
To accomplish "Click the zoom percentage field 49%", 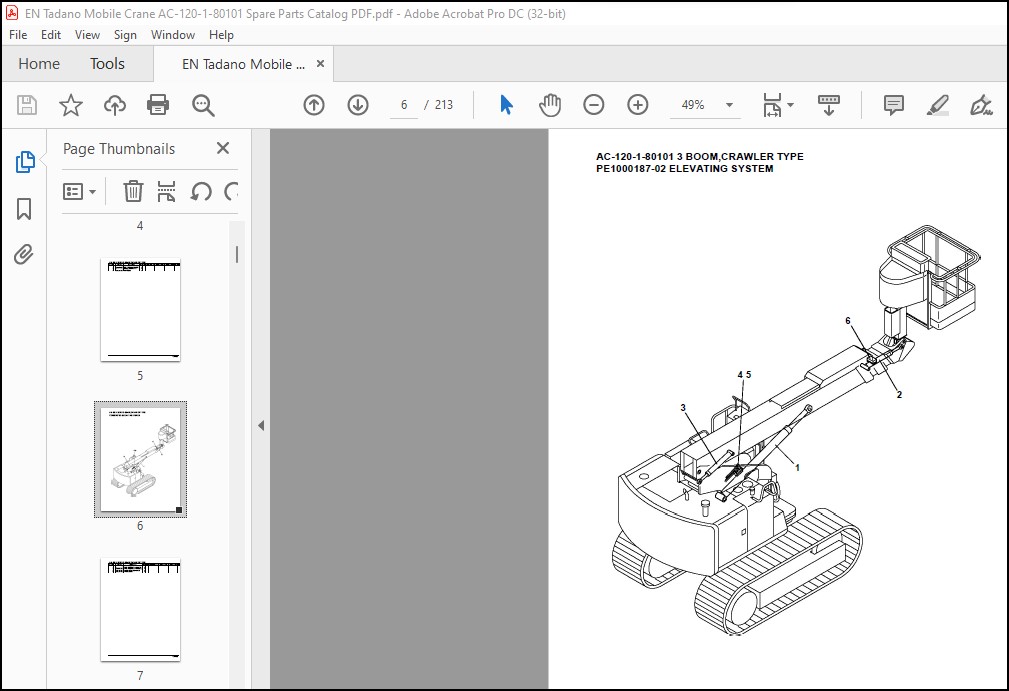I will coord(693,105).
